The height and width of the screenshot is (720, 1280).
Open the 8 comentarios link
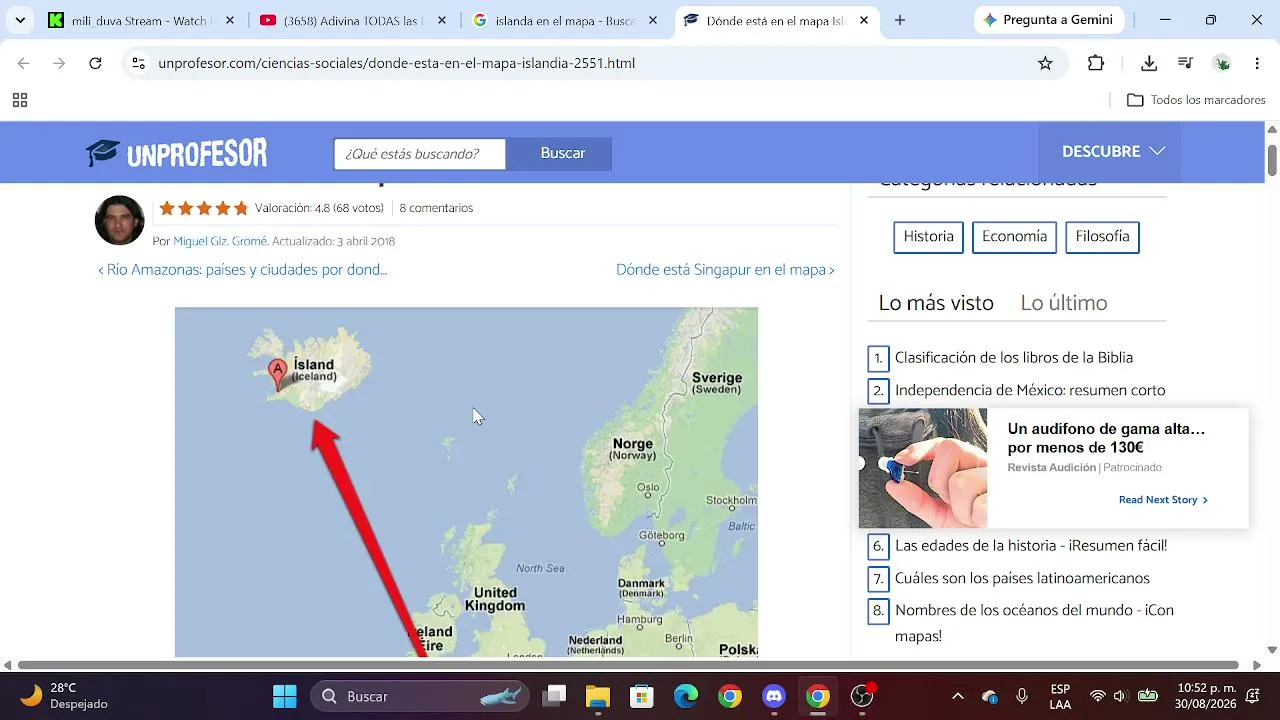coord(436,208)
